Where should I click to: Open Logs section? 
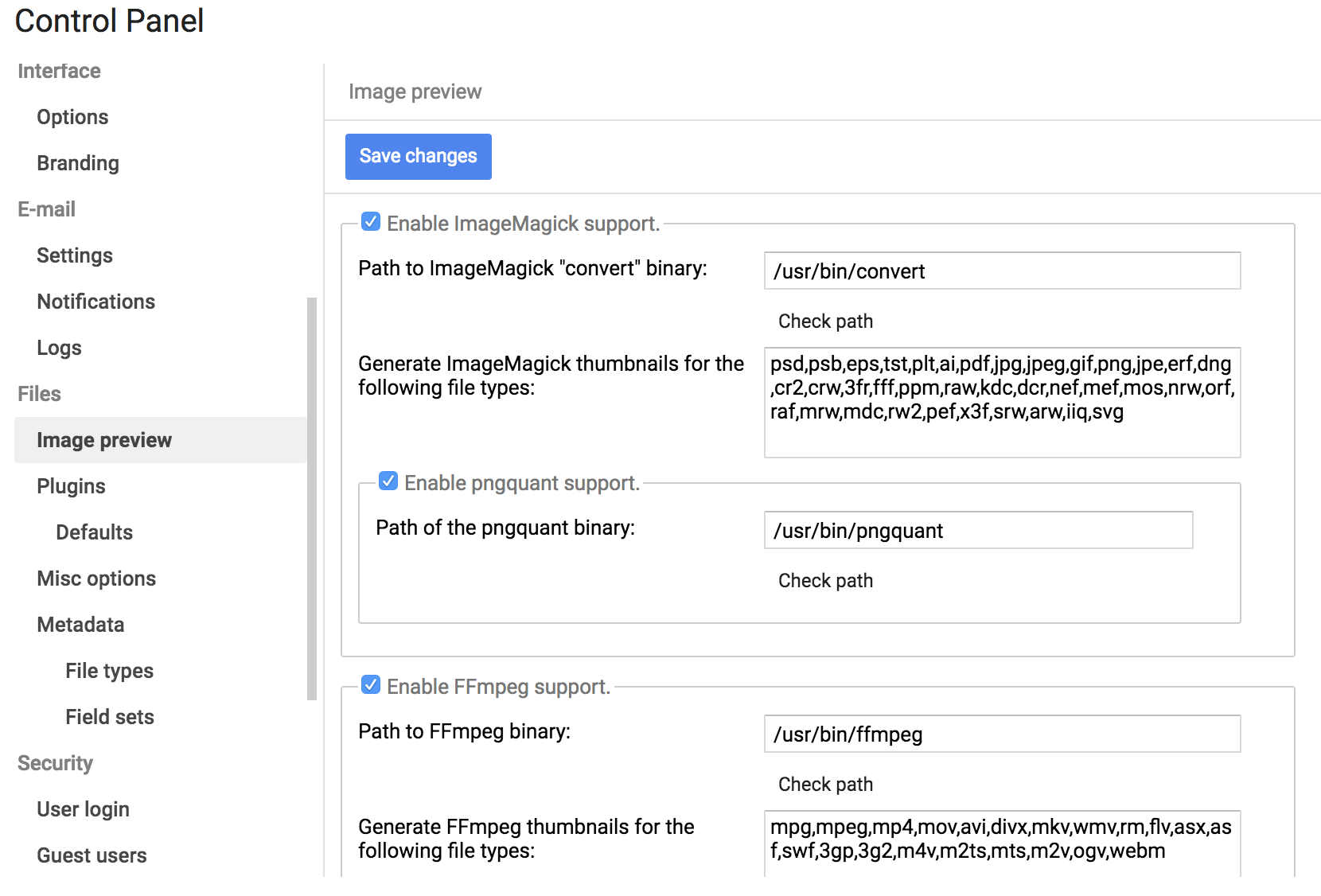[x=59, y=348]
